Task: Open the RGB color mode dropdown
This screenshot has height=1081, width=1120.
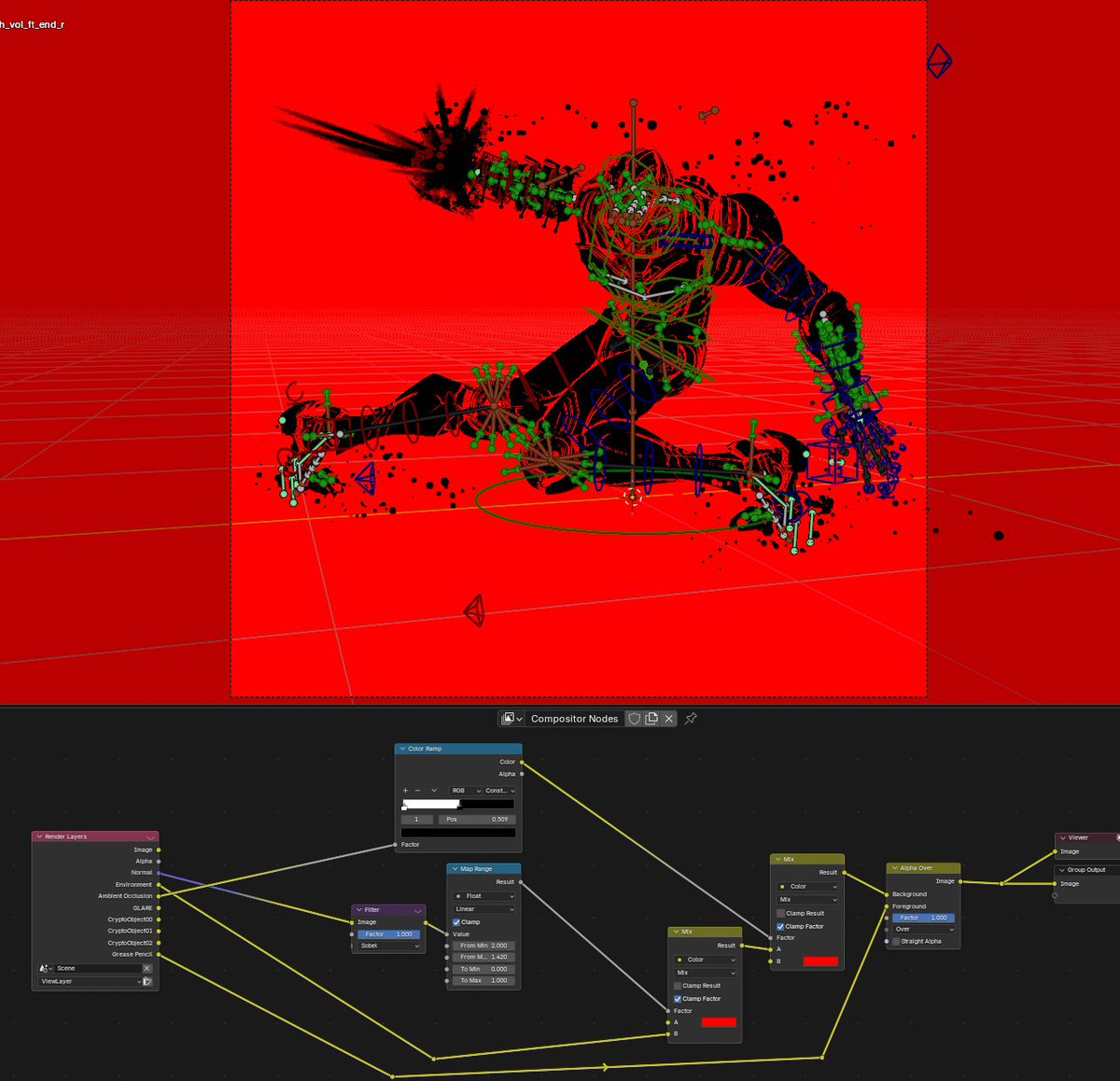Action: click(466, 791)
